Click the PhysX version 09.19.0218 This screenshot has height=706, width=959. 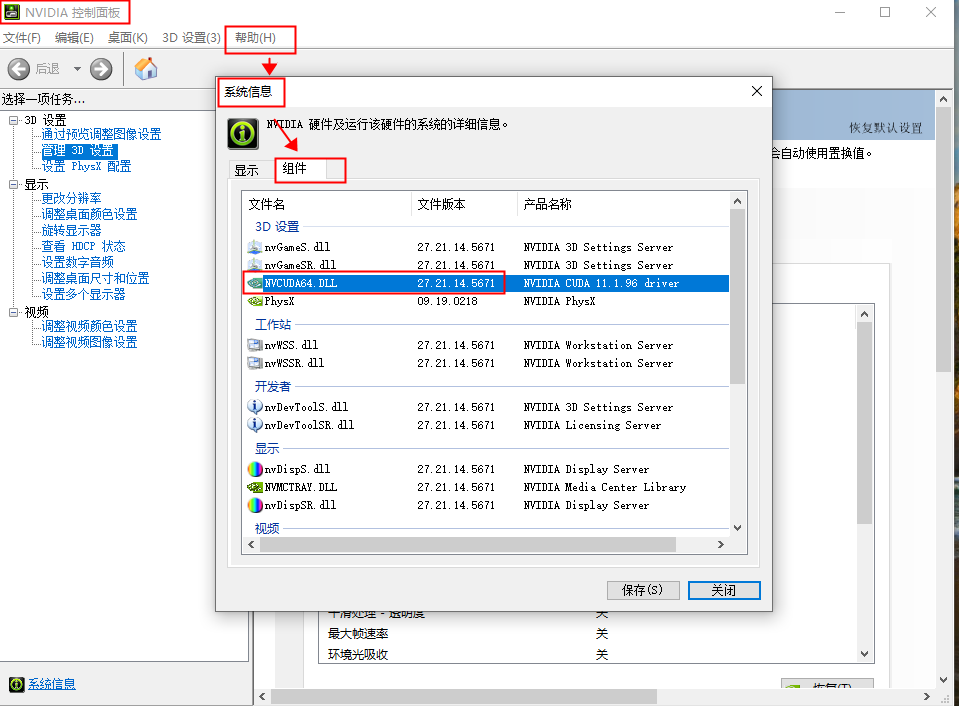447,301
